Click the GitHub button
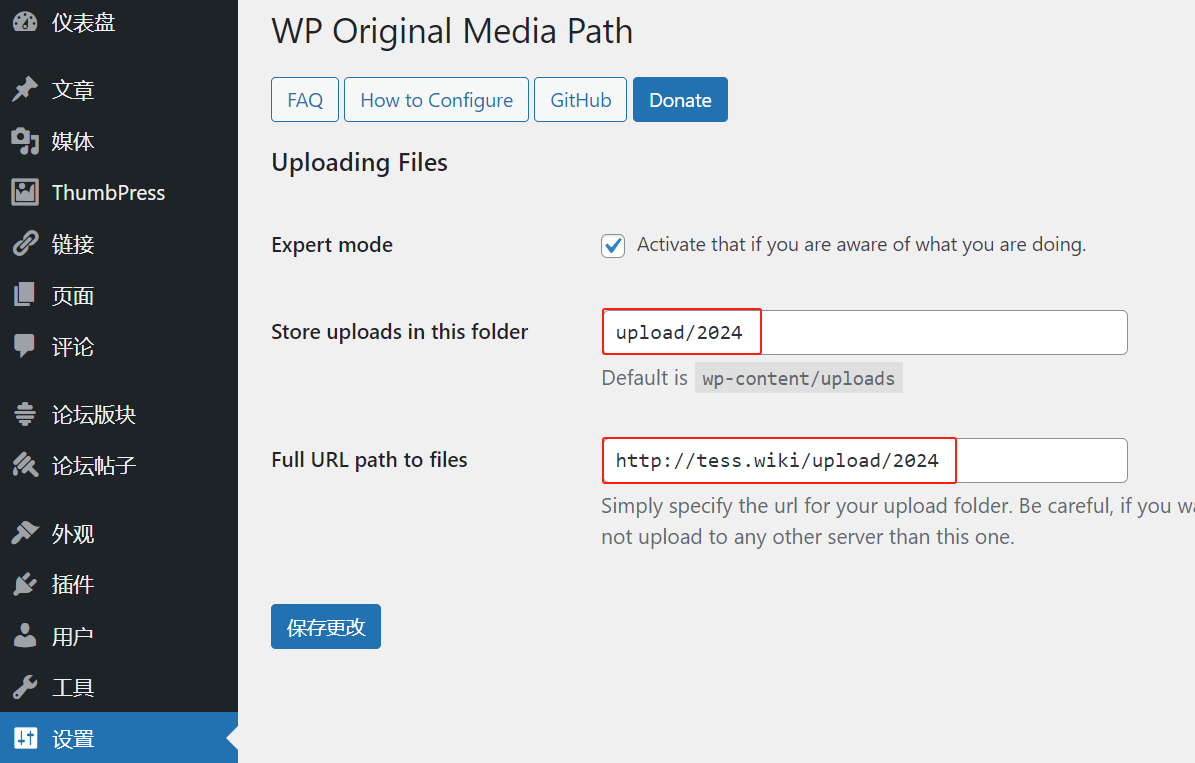The image size is (1195, 763). 580,100
